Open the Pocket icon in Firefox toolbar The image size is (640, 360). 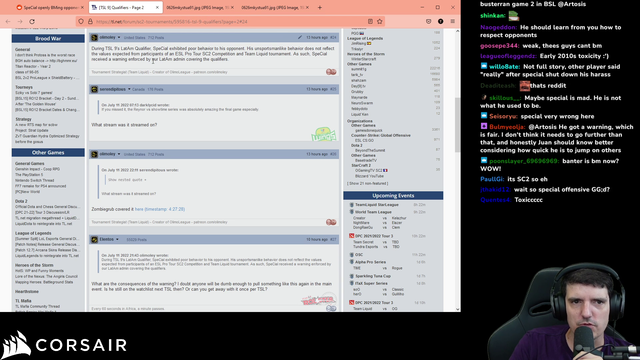click(429, 22)
